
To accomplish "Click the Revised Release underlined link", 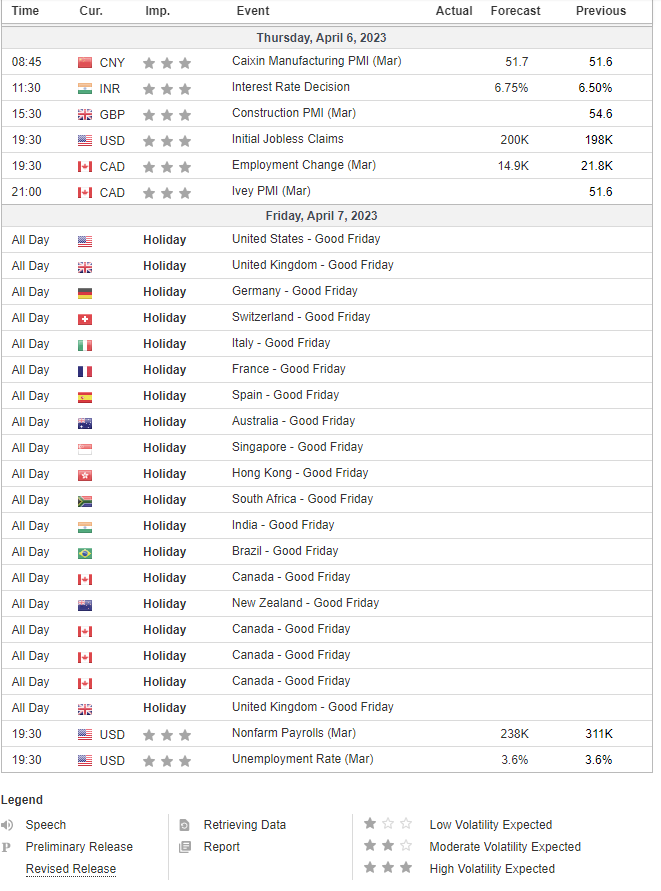I will [x=71, y=869].
